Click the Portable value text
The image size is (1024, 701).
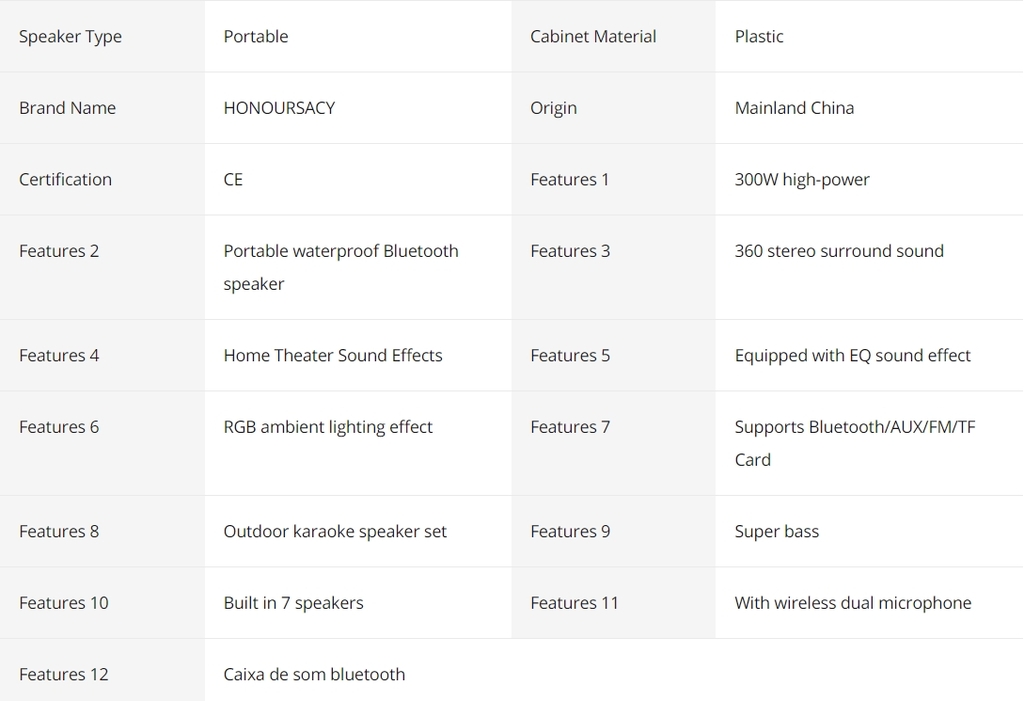coord(256,37)
